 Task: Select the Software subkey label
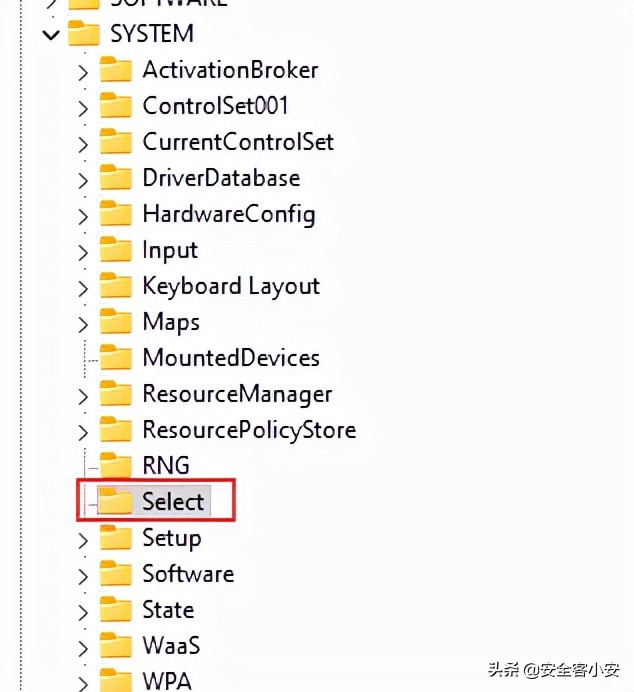[x=188, y=574]
